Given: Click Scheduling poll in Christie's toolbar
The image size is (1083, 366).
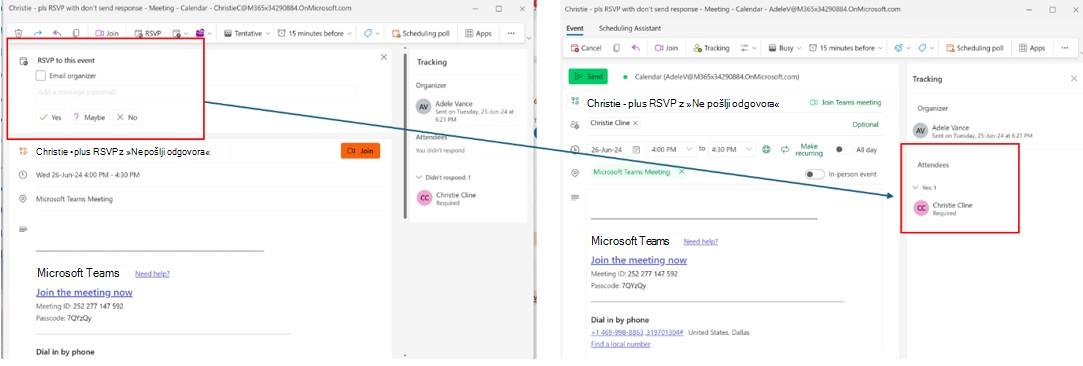Looking at the screenshot, I should [421, 33].
